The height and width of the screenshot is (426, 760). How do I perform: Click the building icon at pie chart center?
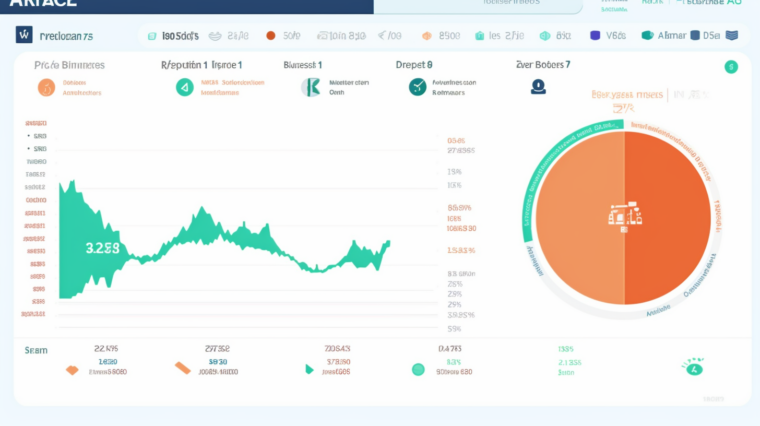point(624,214)
